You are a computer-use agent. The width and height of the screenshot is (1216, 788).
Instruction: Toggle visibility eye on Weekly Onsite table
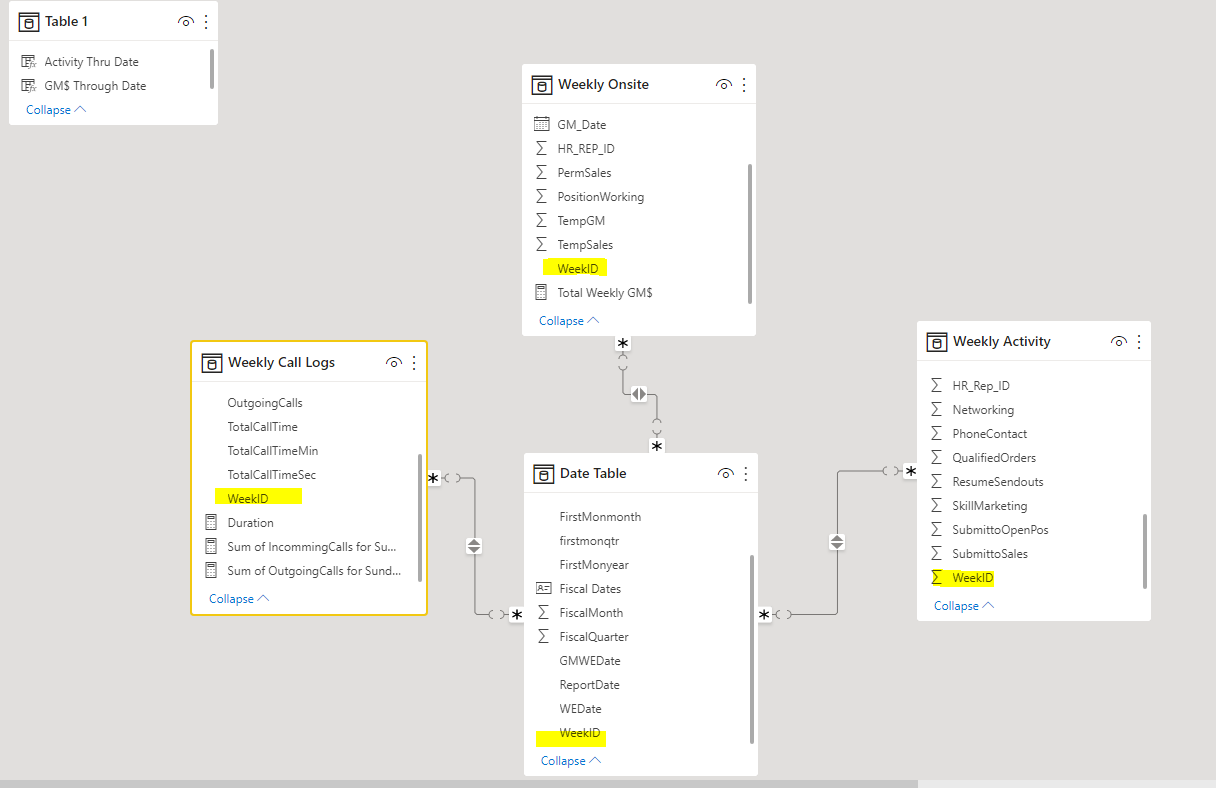pos(724,85)
